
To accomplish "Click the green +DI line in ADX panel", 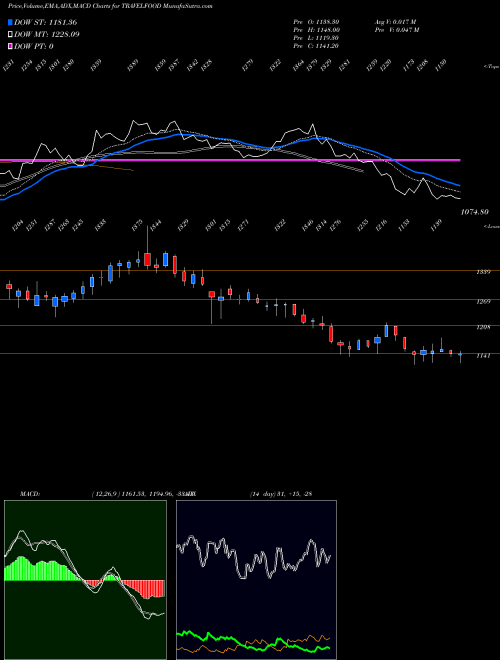I will tap(253, 643).
